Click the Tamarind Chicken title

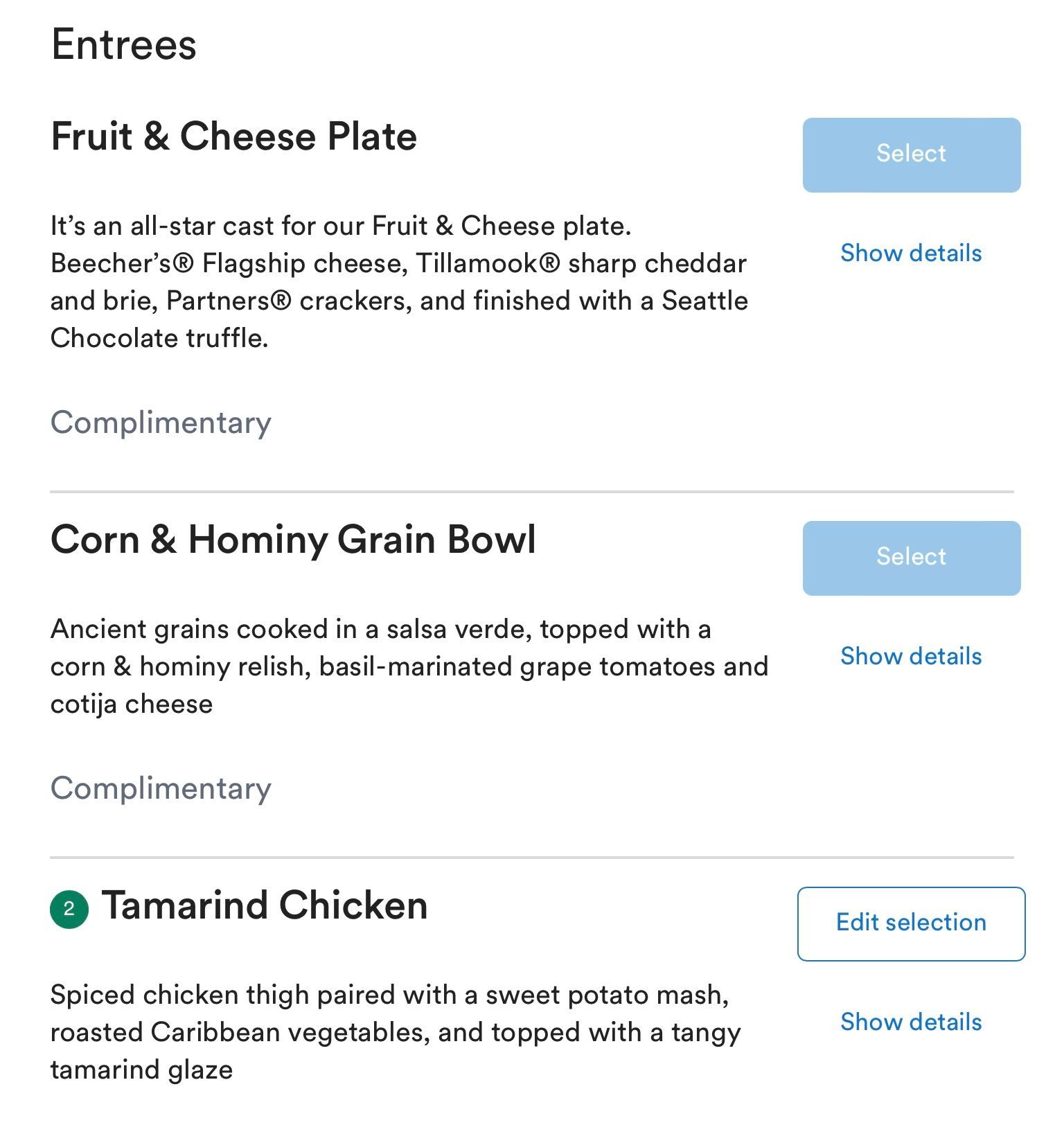(265, 905)
